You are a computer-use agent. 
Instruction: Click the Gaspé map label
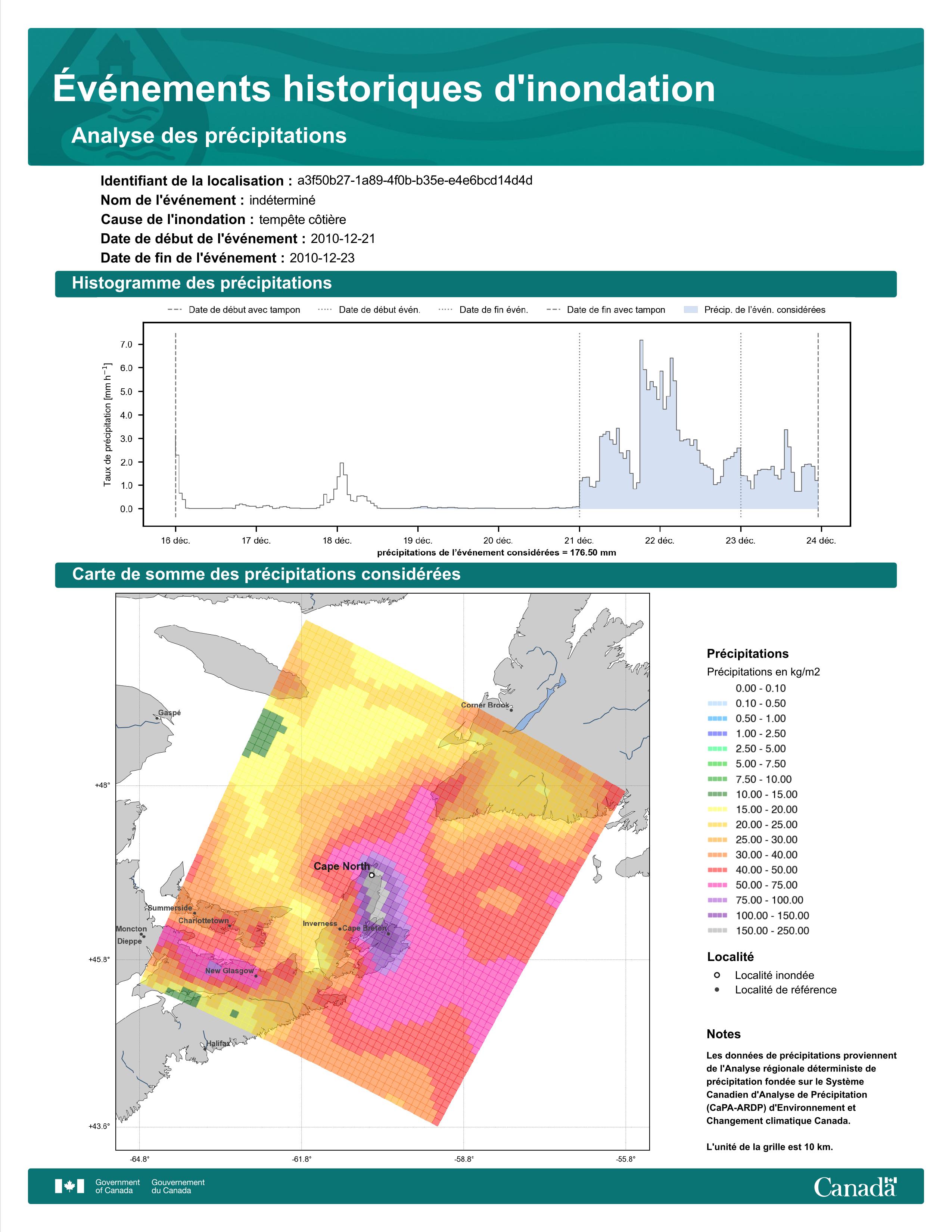click(x=169, y=712)
